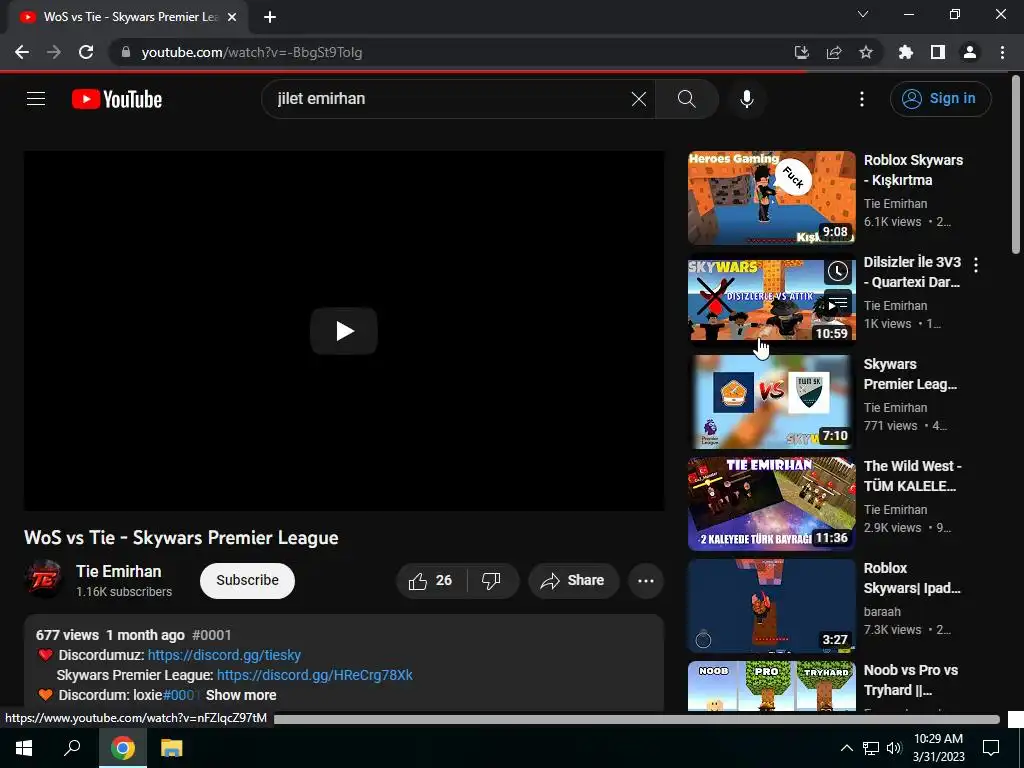Viewport: 1024px width, 768px height.
Task: Open a new browser tab
Action: click(270, 17)
